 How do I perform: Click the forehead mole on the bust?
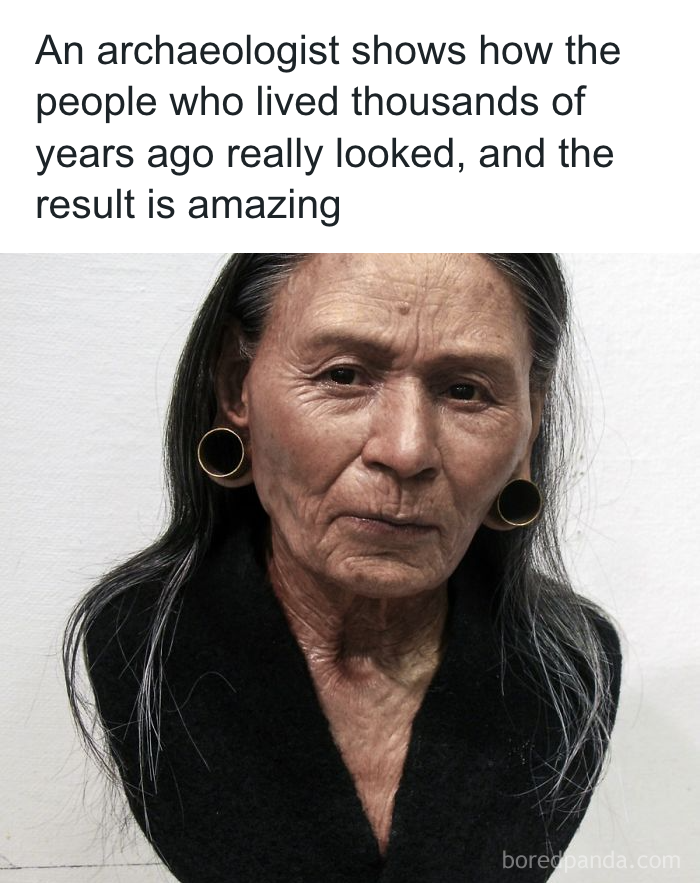[404, 308]
